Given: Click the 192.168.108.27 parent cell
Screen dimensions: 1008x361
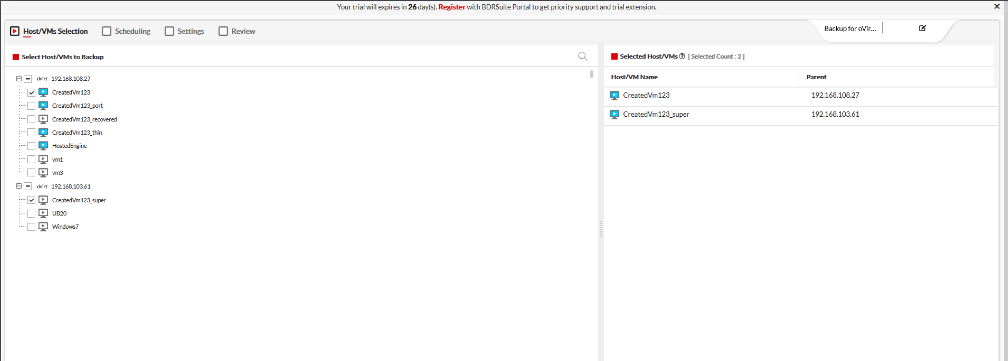Looking at the screenshot, I should 835,96.
